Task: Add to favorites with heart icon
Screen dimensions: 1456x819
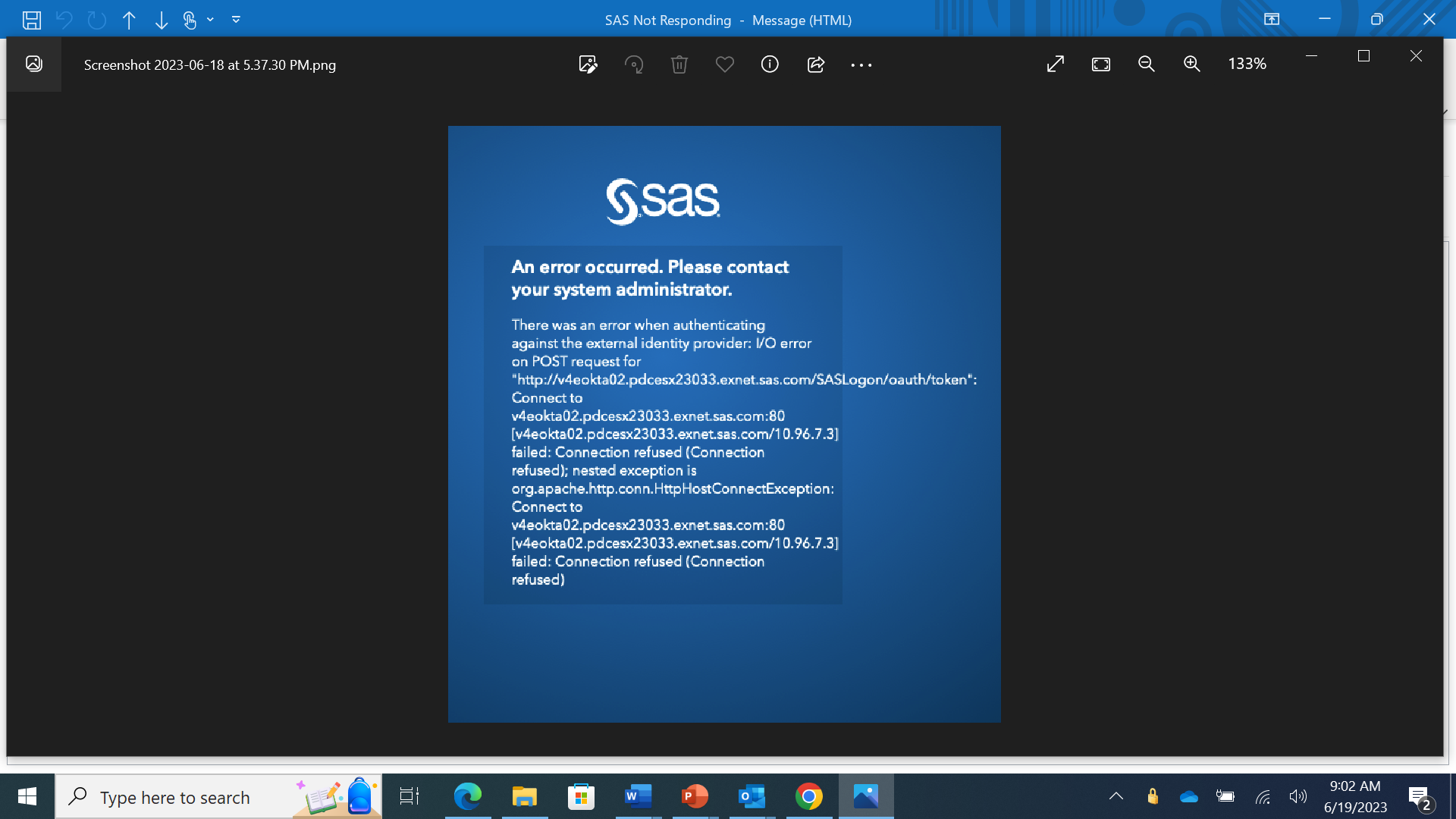Action: click(x=725, y=64)
